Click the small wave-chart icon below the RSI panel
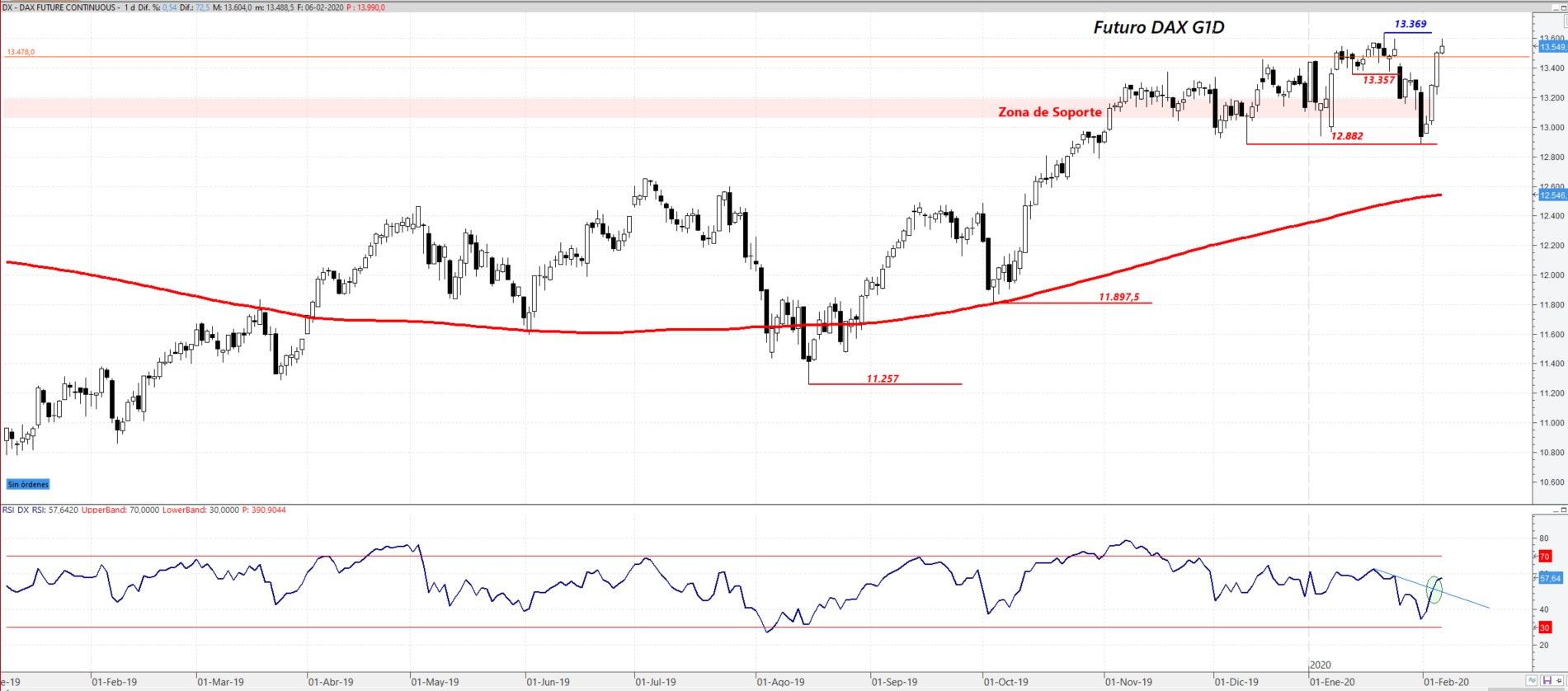The image size is (1568, 691). [1532, 680]
